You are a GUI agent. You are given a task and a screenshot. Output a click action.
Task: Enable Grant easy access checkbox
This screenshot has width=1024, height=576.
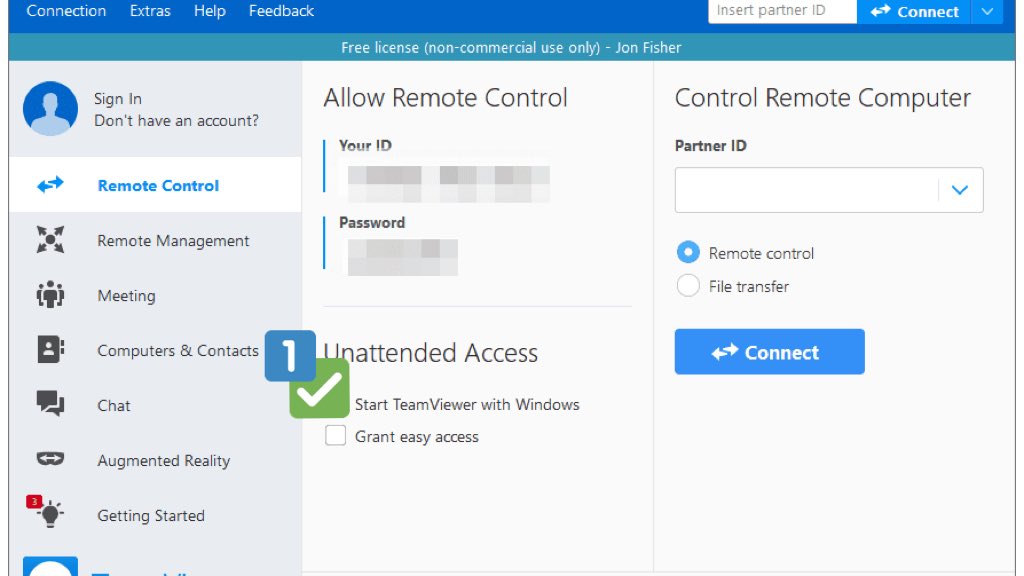pyautogui.click(x=336, y=436)
